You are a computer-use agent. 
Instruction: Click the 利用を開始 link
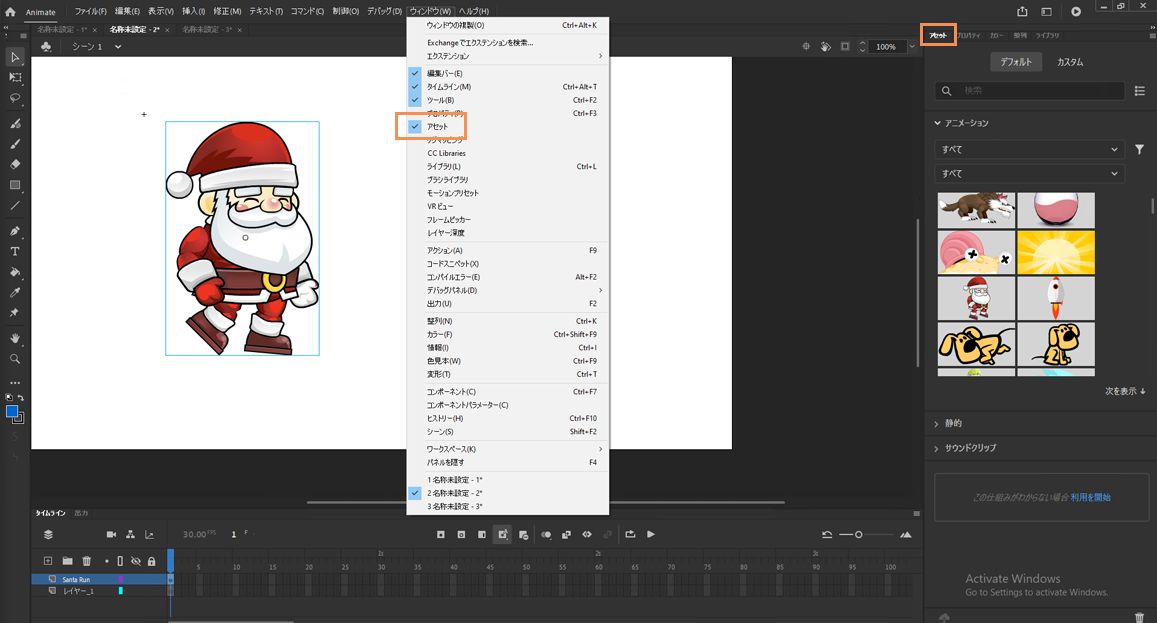[x=1091, y=498]
